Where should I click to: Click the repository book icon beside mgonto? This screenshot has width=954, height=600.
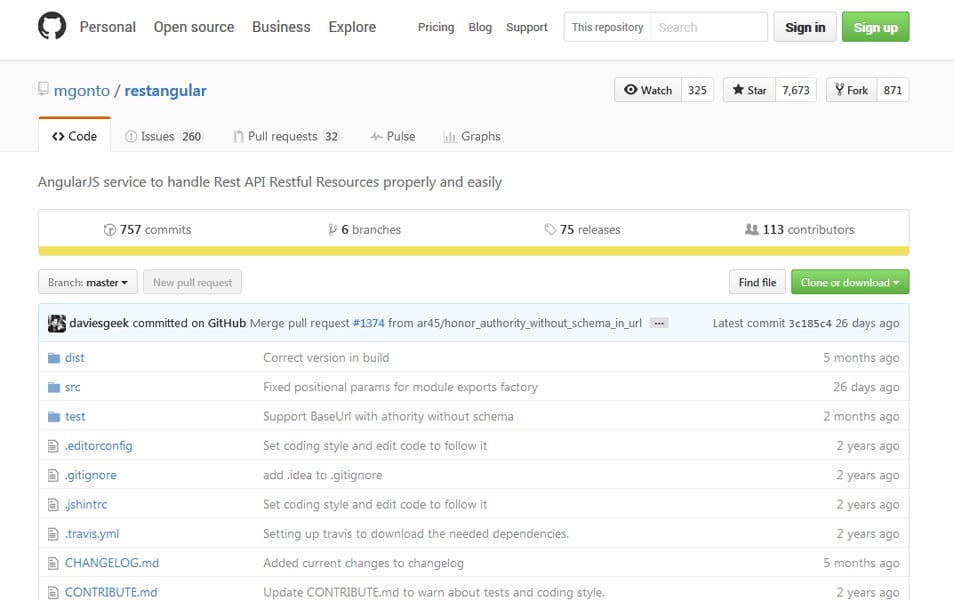pyautogui.click(x=43, y=89)
